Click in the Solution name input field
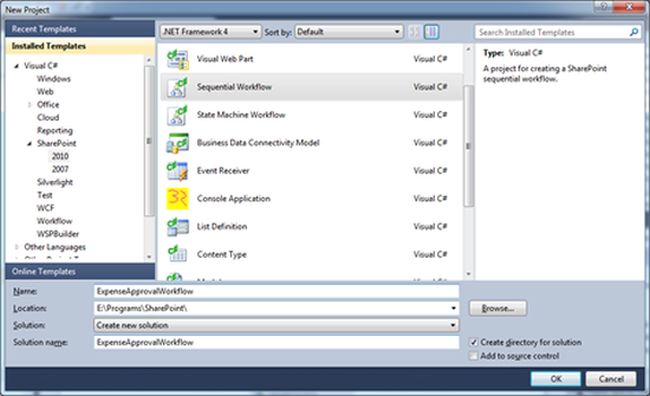This screenshot has width=650, height=396. (276, 343)
